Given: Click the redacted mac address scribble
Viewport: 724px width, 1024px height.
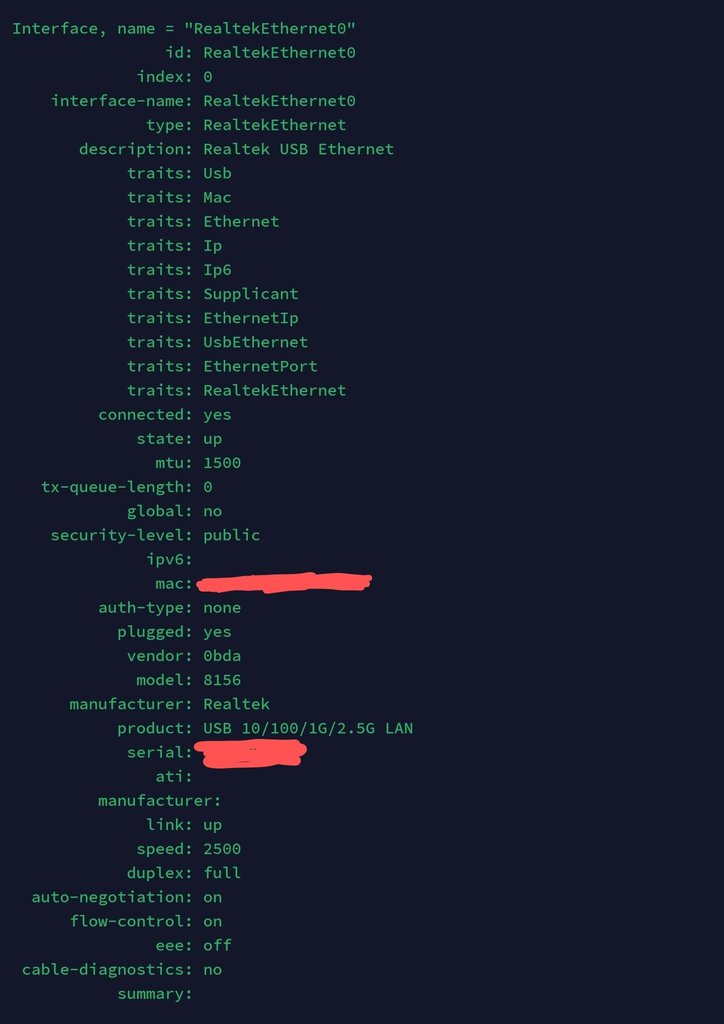Looking at the screenshot, I should tap(284, 581).
